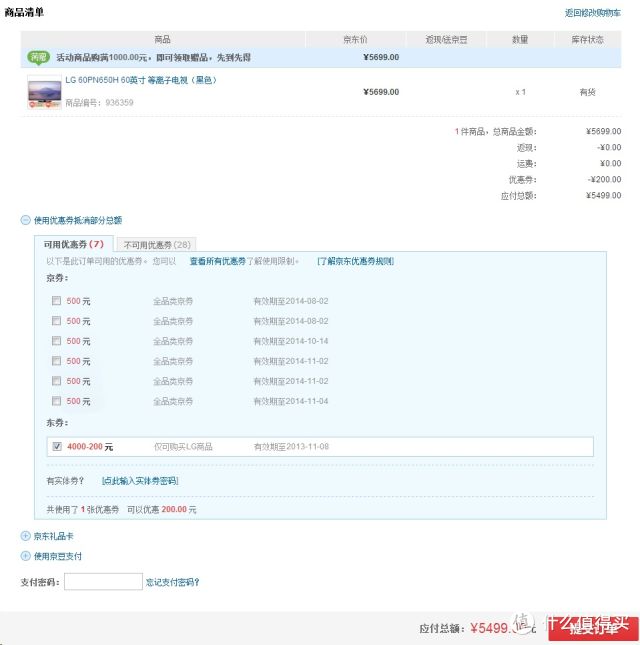Open the LG 60PN650H product title link
This screenshot has height=645, width=640.
pyautogui.click(x=141, y=80)
